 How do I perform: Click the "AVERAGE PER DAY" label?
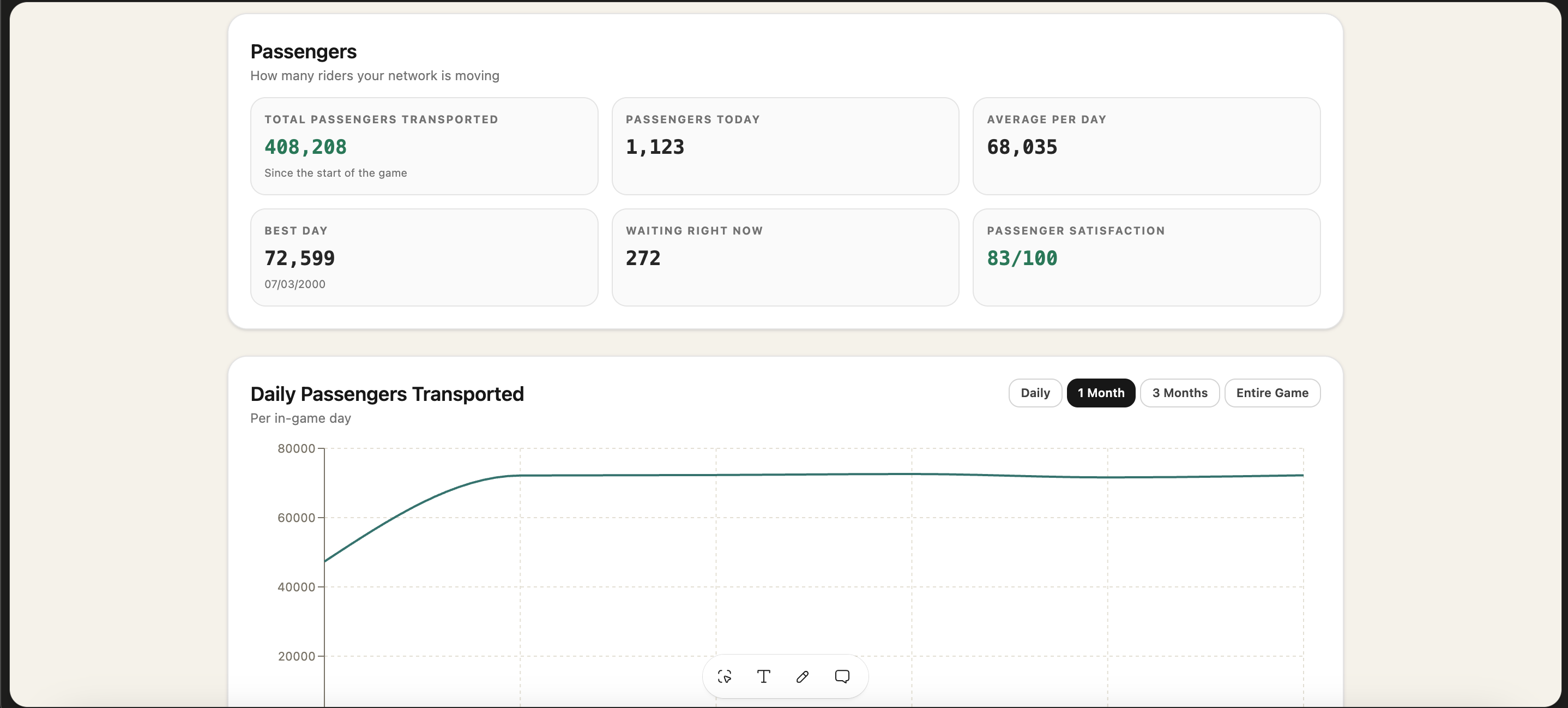click(1046, 119)
